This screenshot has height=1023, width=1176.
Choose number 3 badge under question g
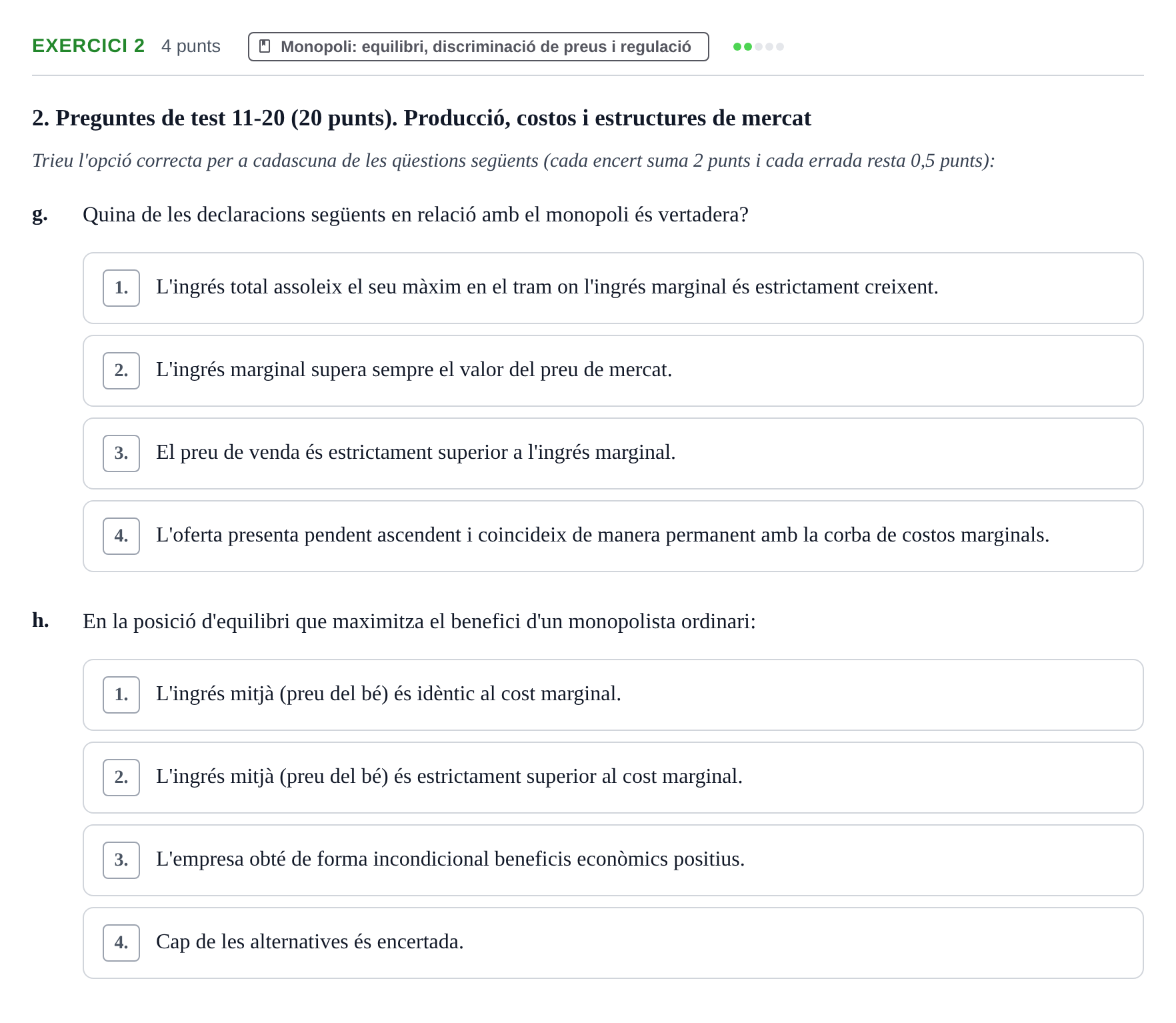pos(121,453)
